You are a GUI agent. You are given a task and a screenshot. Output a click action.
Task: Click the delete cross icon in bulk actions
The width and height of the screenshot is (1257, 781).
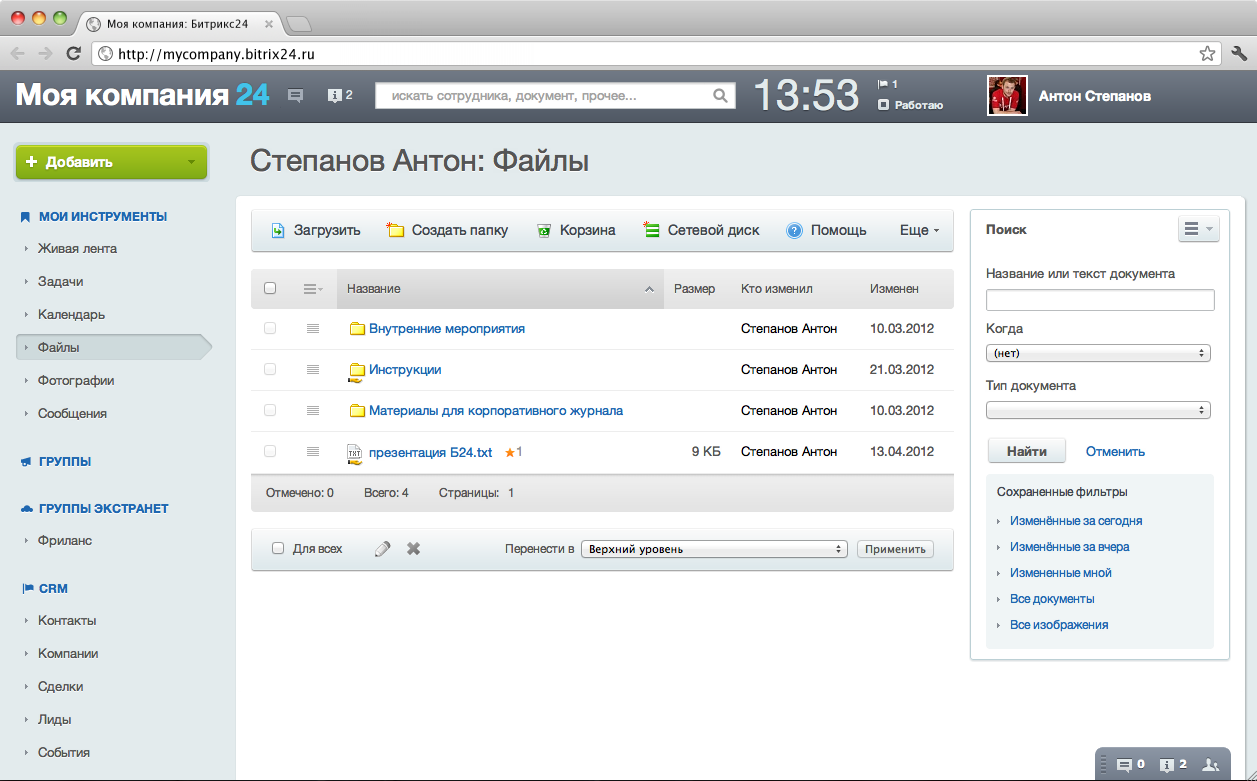point(414,549)
